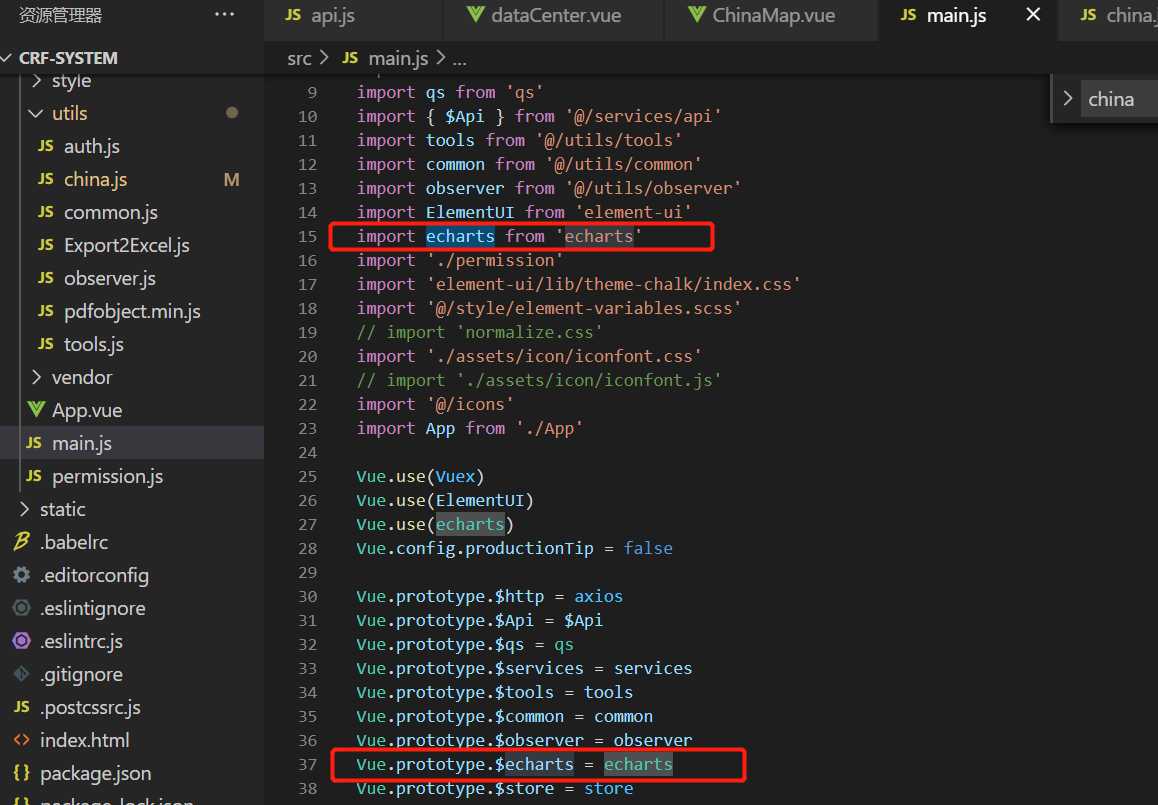Click the circle icon beside .eslintignore
Viewport: 1158px width, 805px height.
[21, 608]
